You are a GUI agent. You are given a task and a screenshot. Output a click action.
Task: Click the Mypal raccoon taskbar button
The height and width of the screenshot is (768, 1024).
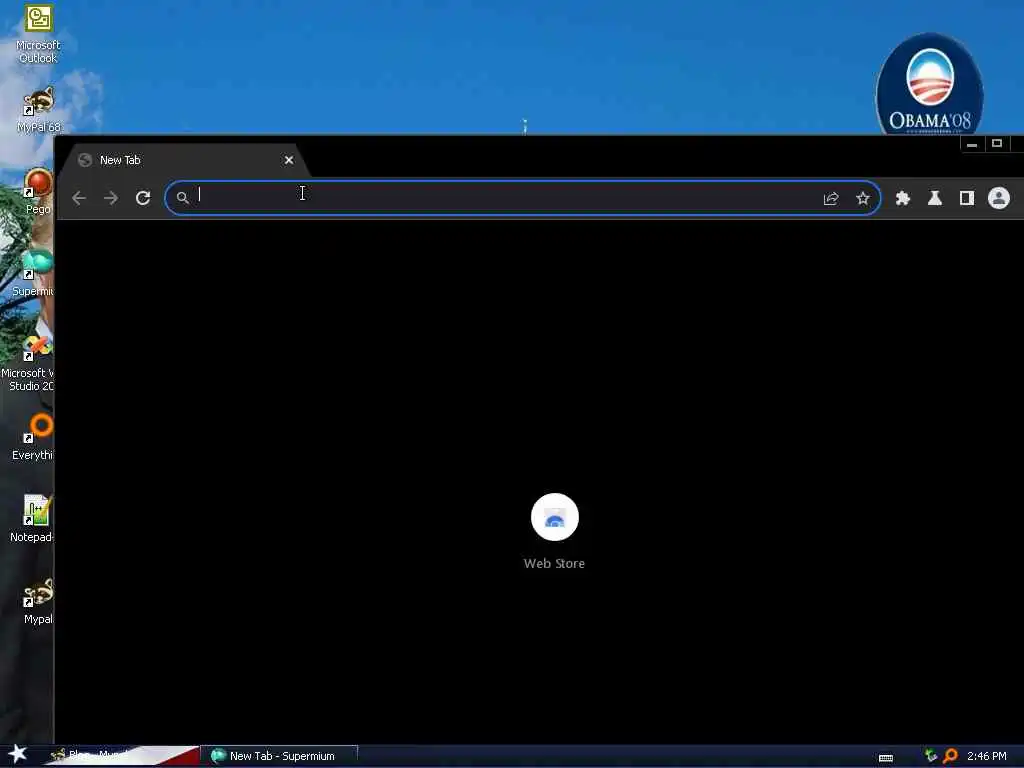click(121, 756)
